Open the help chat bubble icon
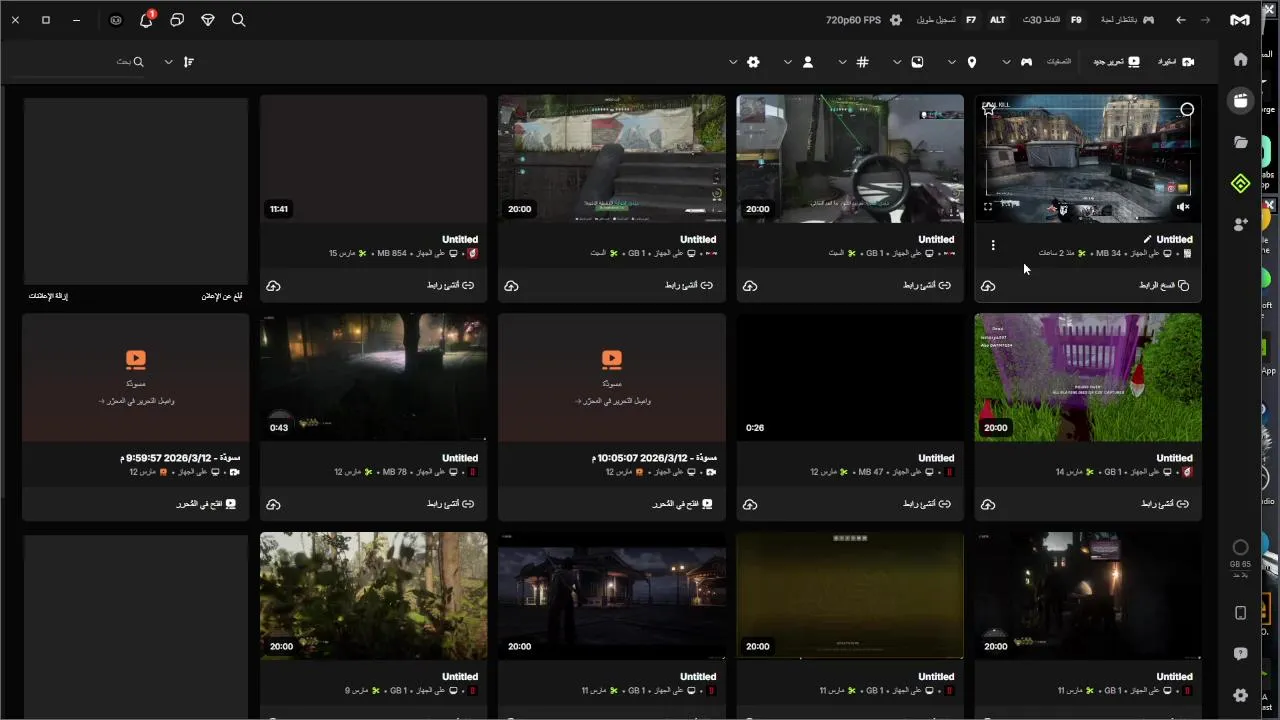 coord(1240,654)
